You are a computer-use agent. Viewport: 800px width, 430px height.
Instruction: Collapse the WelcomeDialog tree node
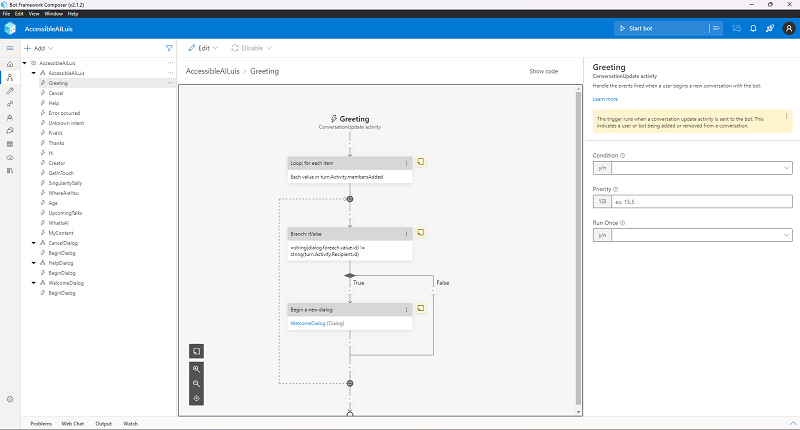[34, 283]
